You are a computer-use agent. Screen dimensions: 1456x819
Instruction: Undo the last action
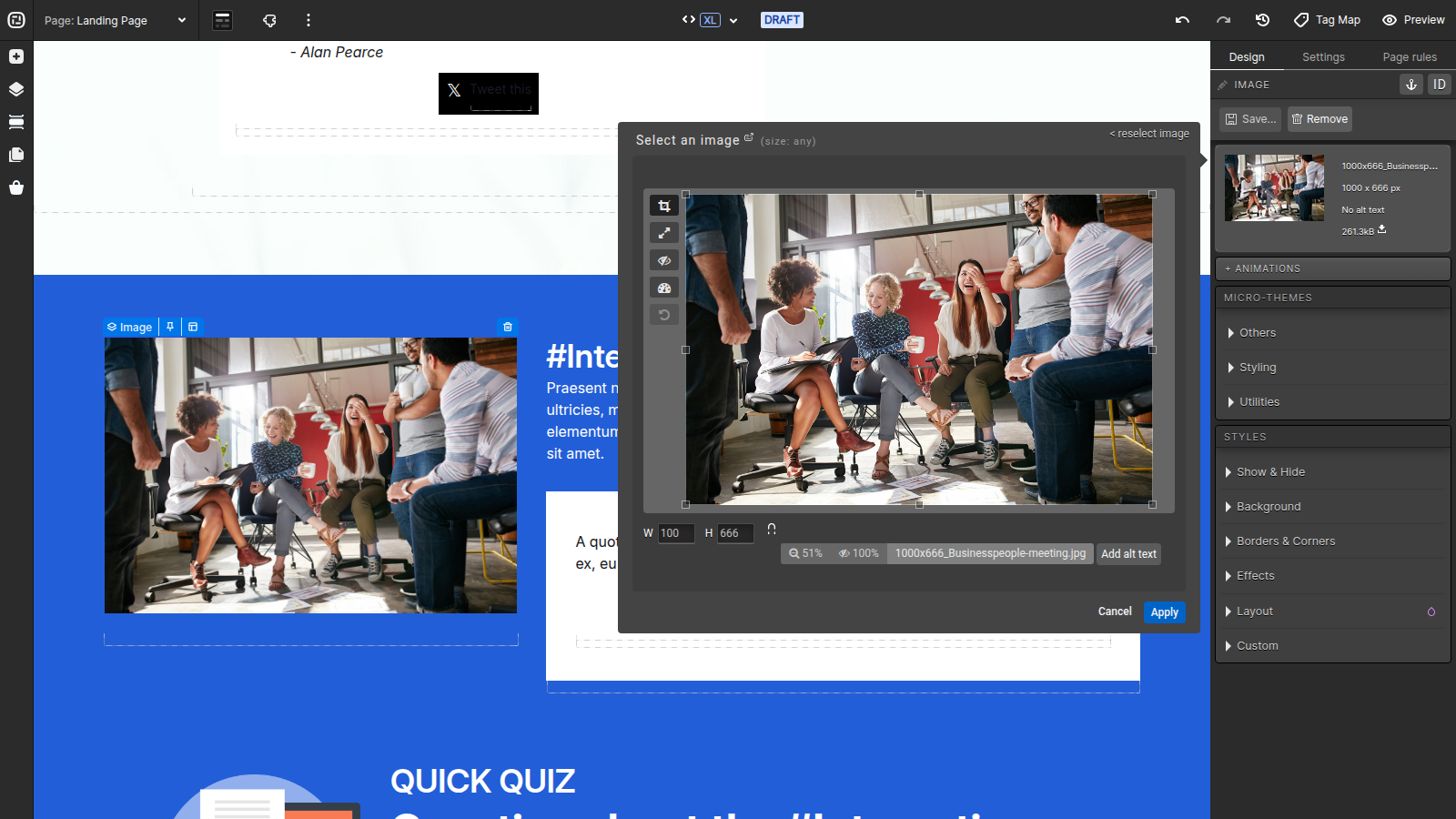[1182, 20]
